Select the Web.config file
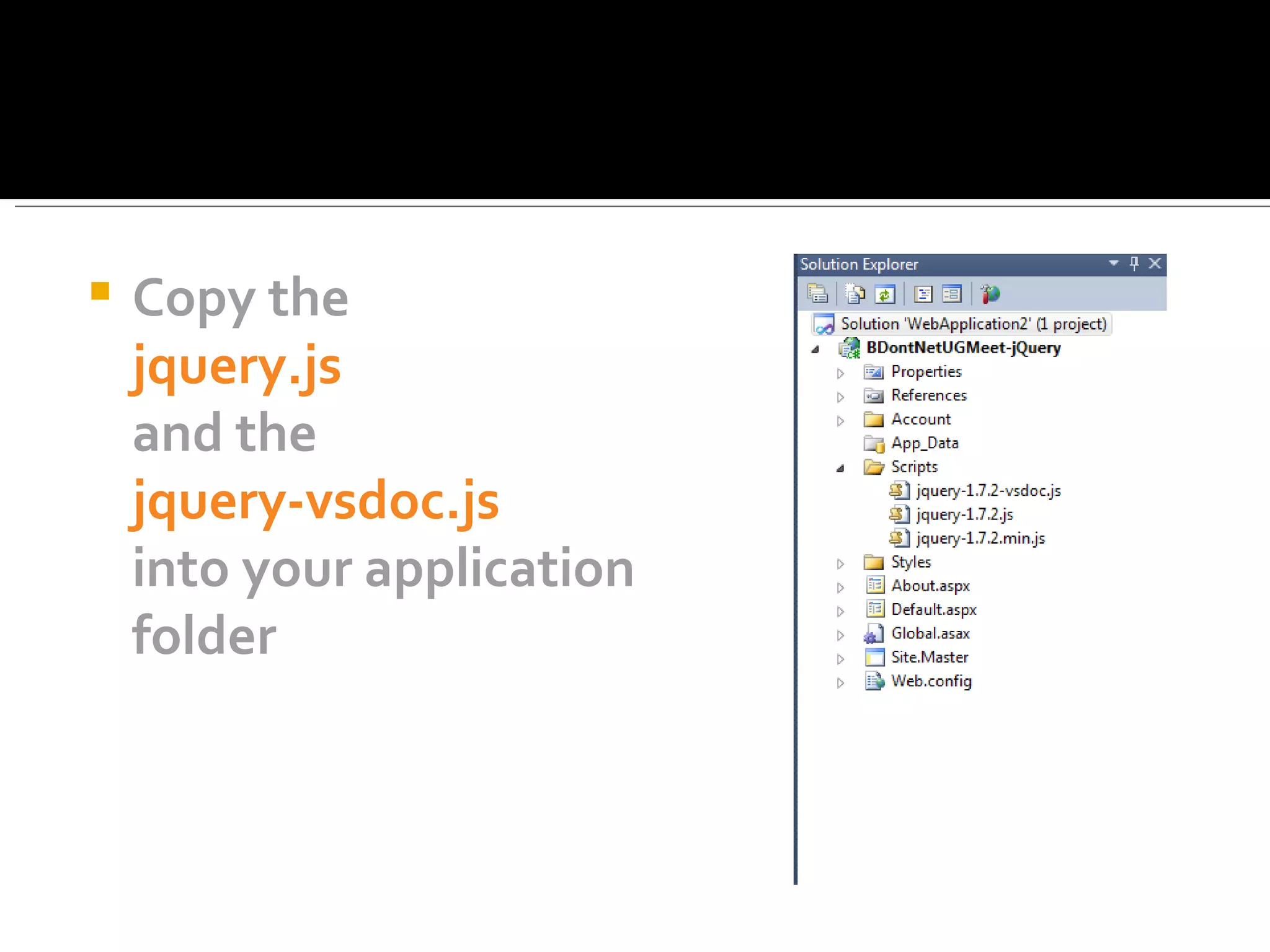 click(x=931, y=681)
